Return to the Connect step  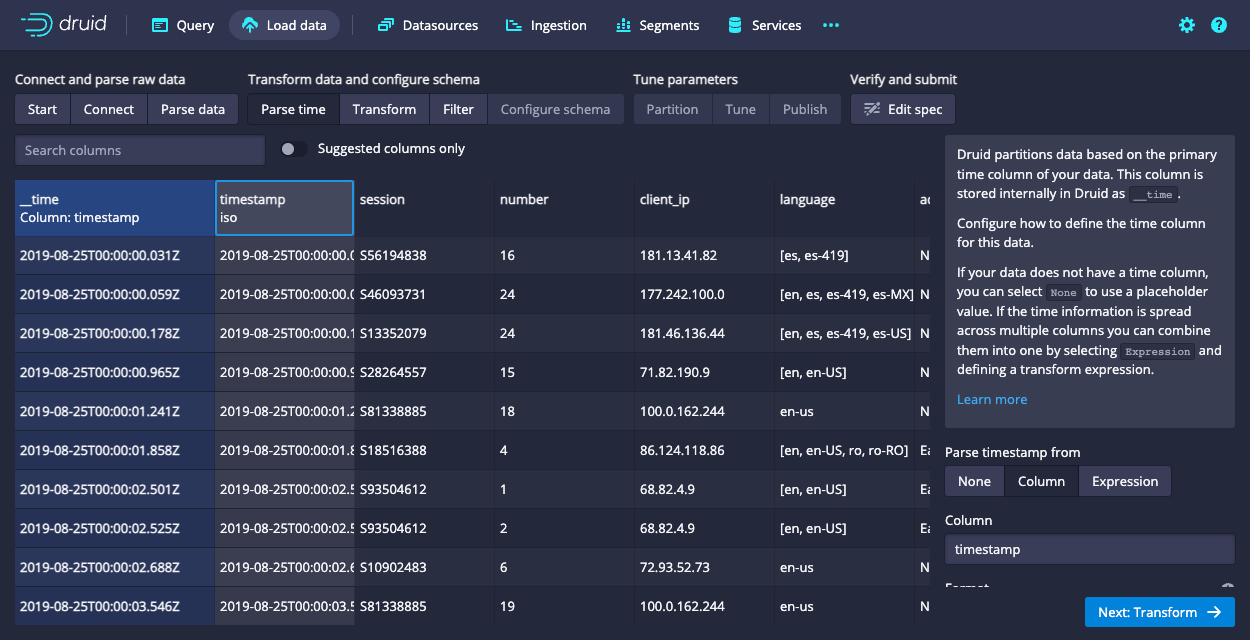108,109
